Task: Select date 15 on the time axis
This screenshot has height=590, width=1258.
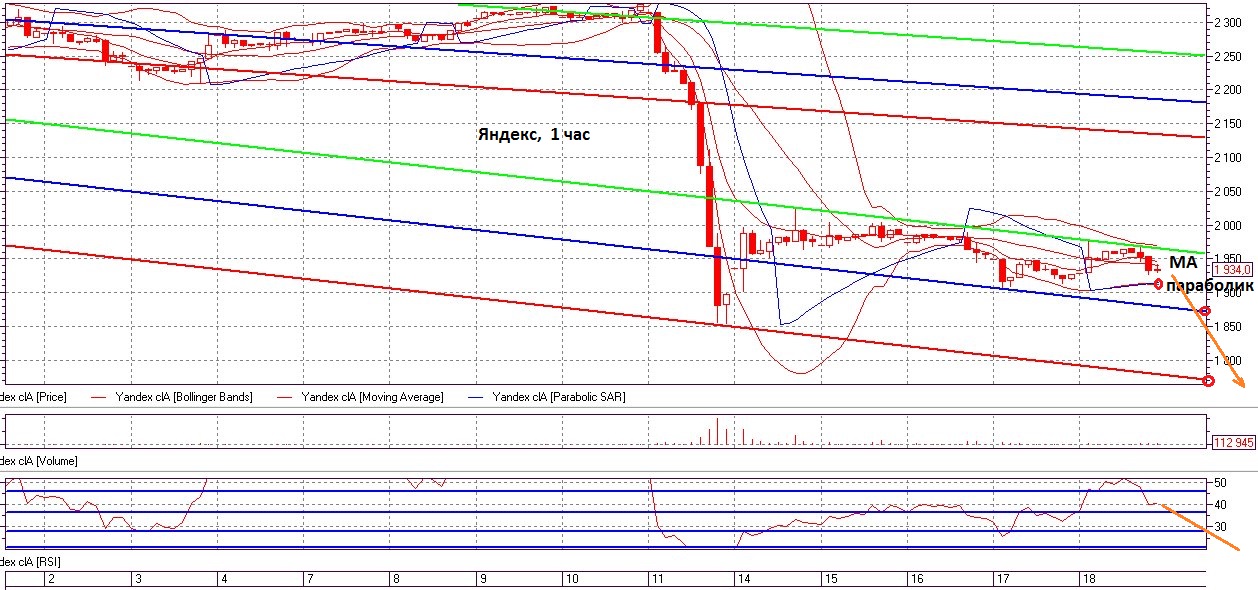Action: (x=830, y=579)
